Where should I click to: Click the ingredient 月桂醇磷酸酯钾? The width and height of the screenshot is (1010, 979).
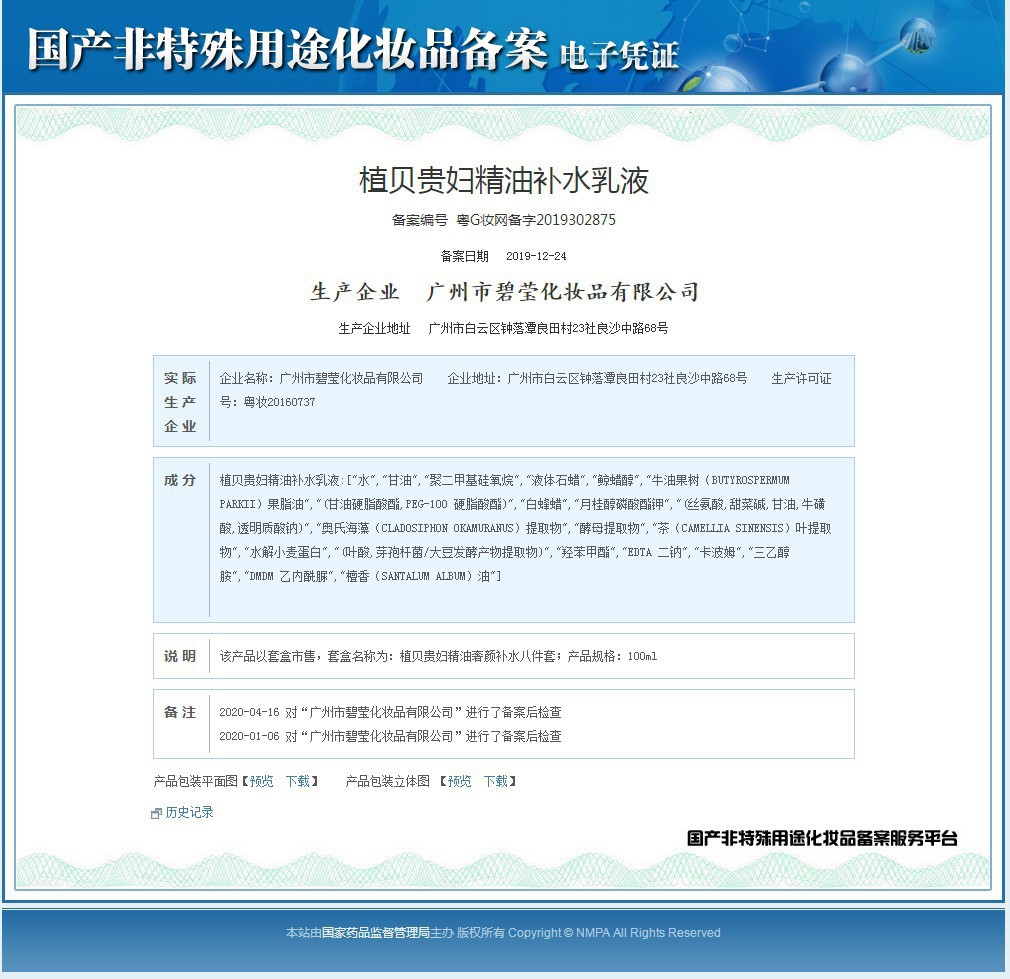click(x=622, y=504)
